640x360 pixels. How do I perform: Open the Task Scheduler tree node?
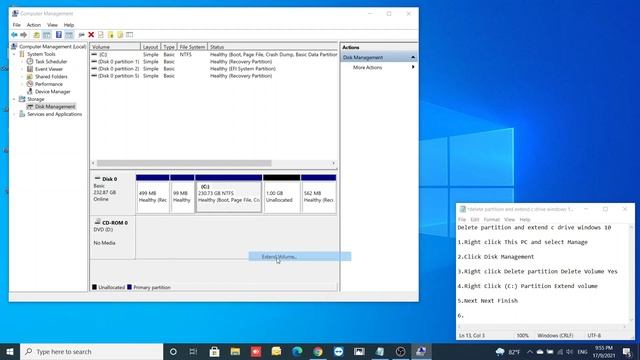51,61
